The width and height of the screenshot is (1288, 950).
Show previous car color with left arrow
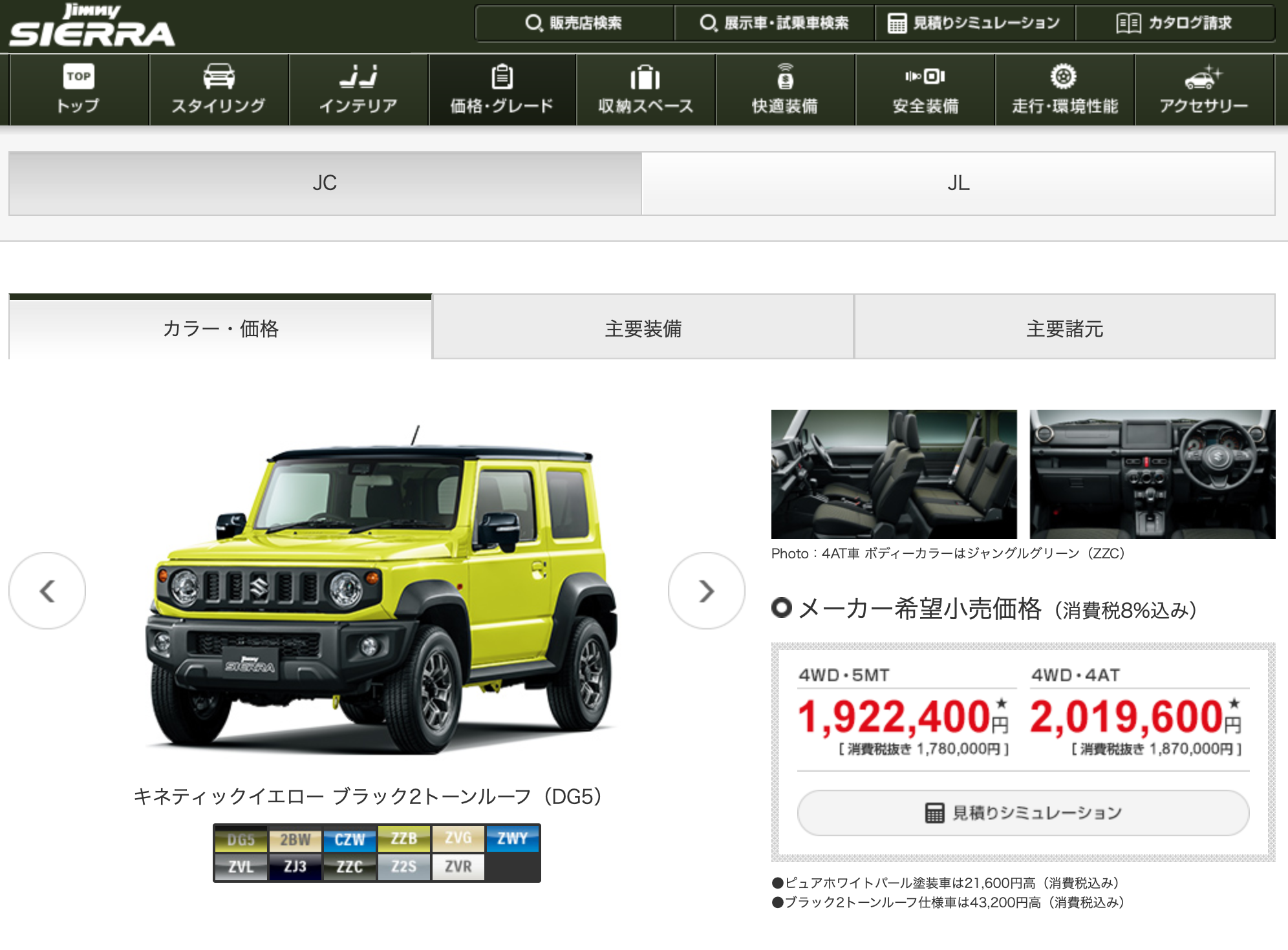click(x=47, y=591)
